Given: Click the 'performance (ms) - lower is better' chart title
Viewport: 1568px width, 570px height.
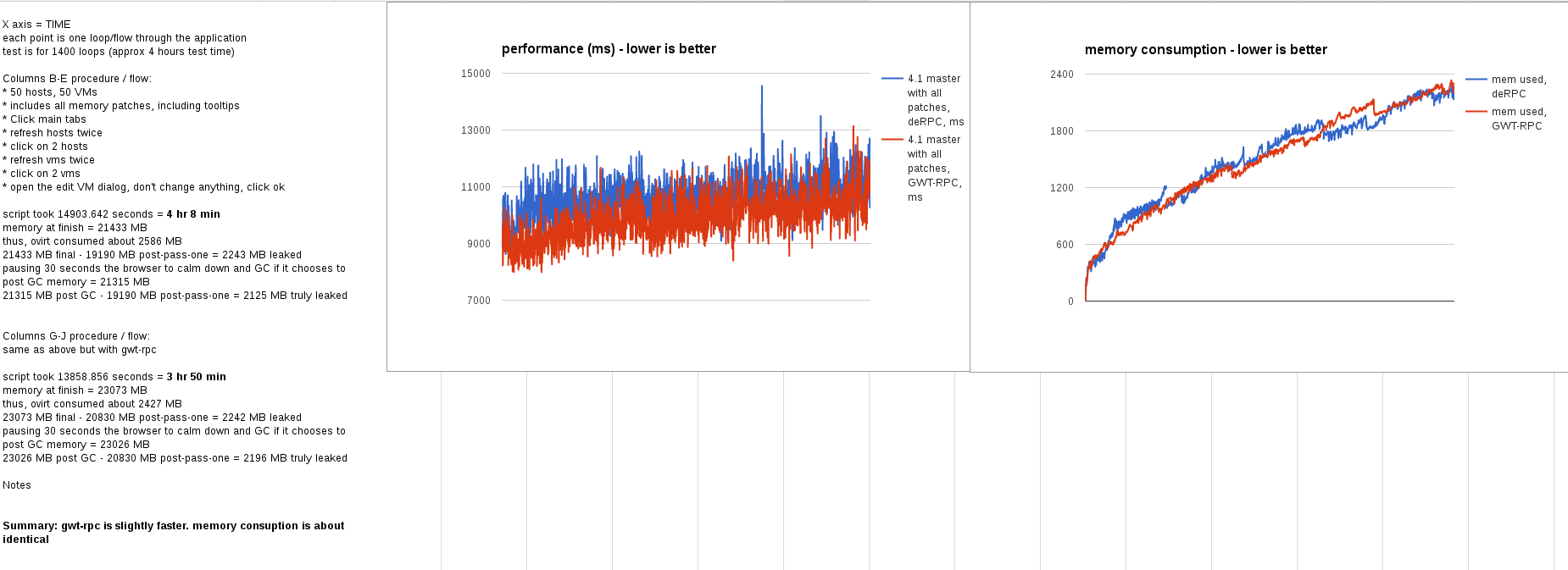Looking at the screenshot, I should pyautogui.click(x=609, y=49).
